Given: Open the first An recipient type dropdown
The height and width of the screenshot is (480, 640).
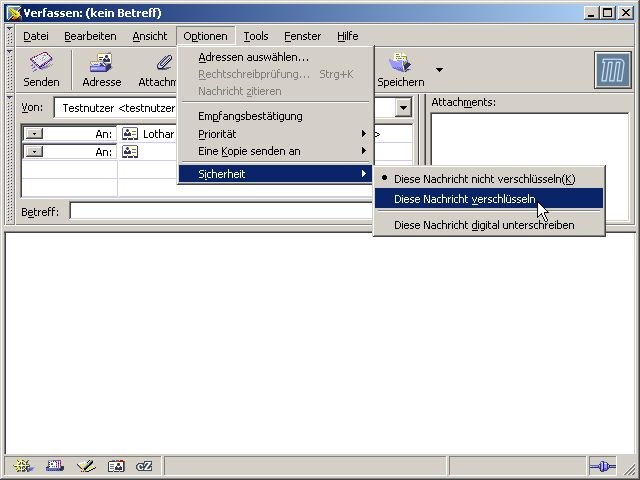Looking at the screenshot, I should (x=34, y=133).
